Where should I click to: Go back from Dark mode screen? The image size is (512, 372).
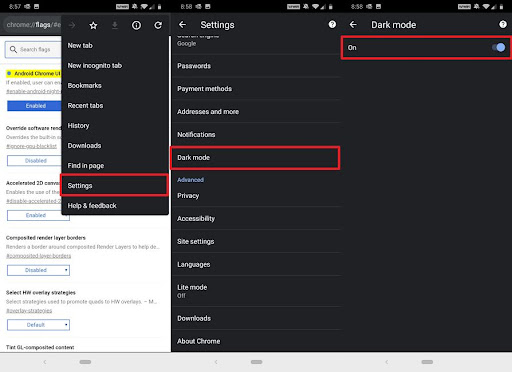coord(353,25)
